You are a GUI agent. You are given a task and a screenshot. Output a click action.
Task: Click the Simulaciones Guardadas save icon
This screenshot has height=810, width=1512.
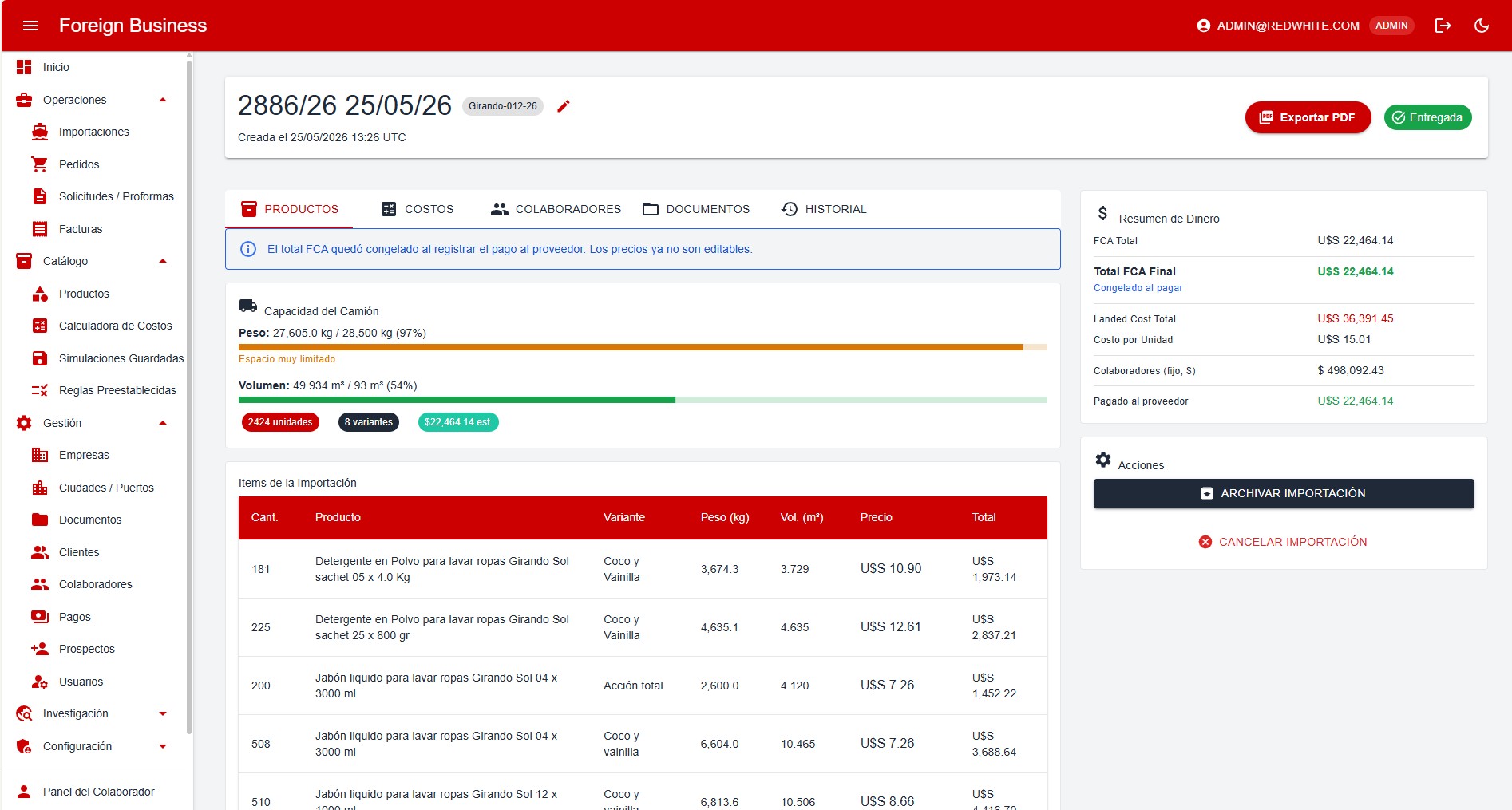[40, 358]
